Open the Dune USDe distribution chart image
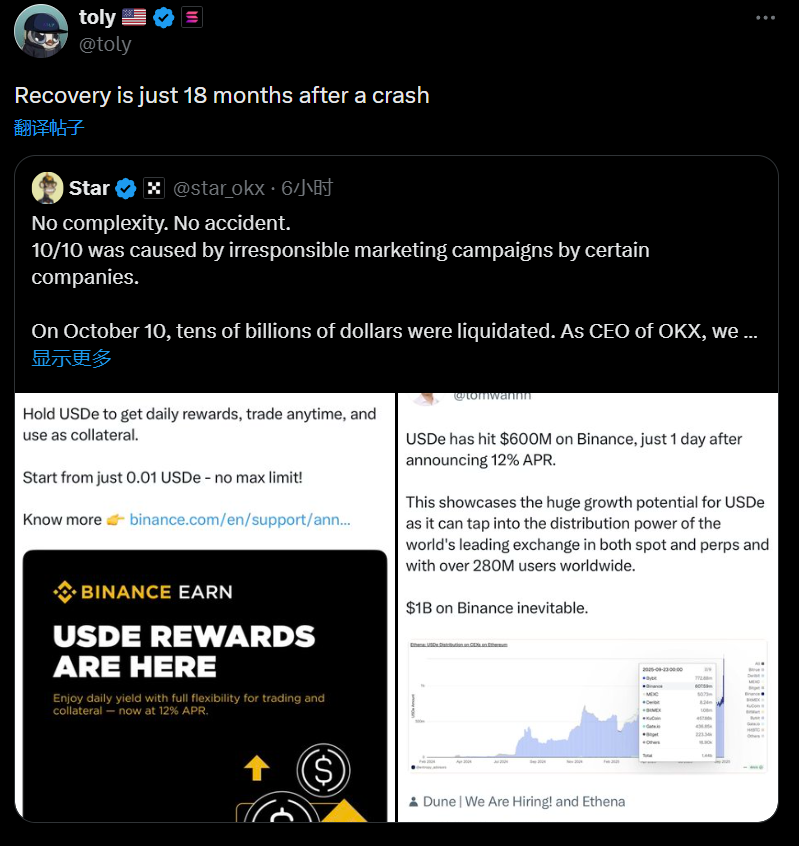Image resolution: width=799 pixels, height=846 pixels. pos(588,706)
